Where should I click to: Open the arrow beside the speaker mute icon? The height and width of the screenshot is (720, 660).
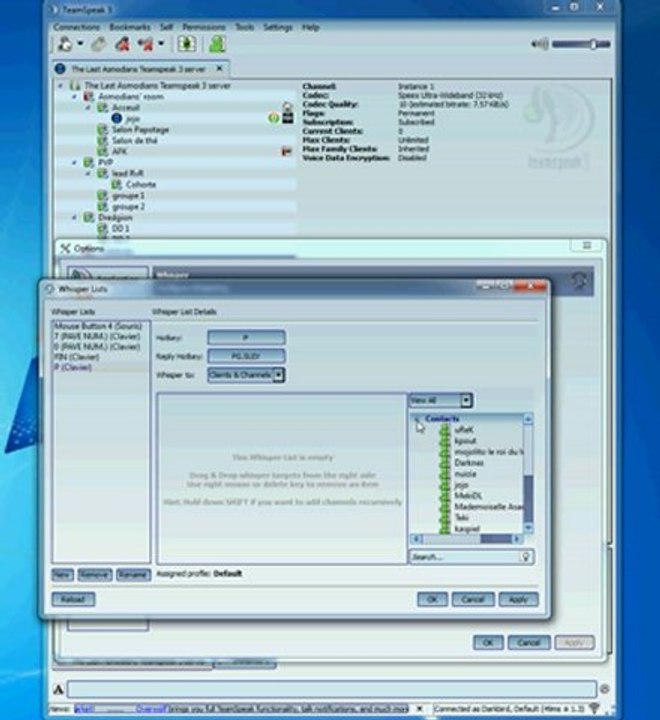pyautogui.click(x=161, y=44)
